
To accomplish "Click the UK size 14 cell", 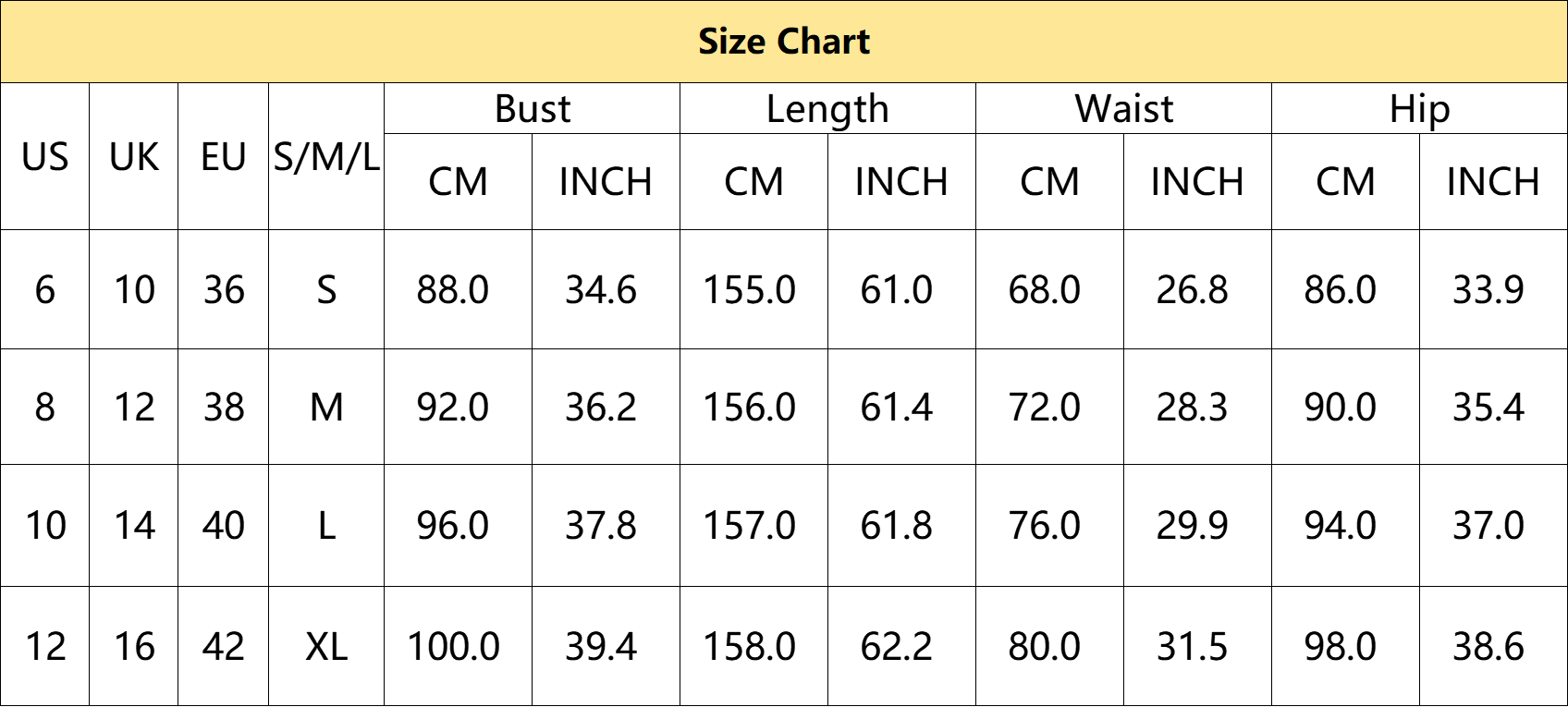I will pyautogui.click(x=134, y=526).
